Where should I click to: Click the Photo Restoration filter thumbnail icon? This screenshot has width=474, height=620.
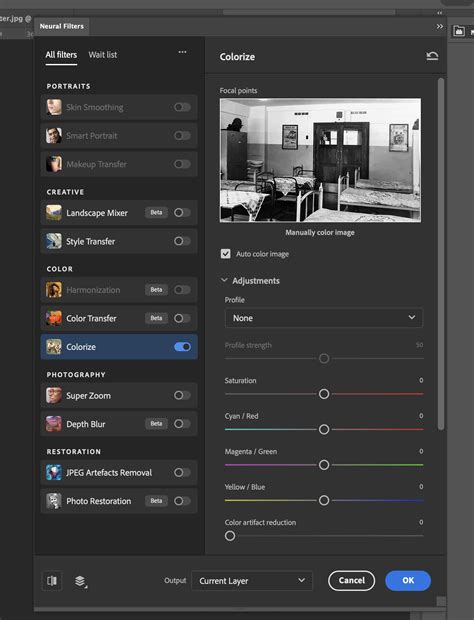(54, 501)
